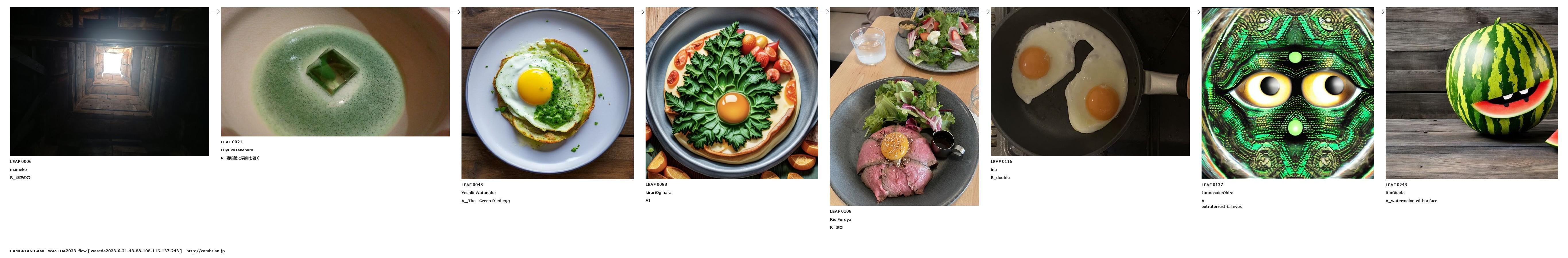Click the LEAF 0116 label
The image size is (1568, 258).
[1001, 161]
